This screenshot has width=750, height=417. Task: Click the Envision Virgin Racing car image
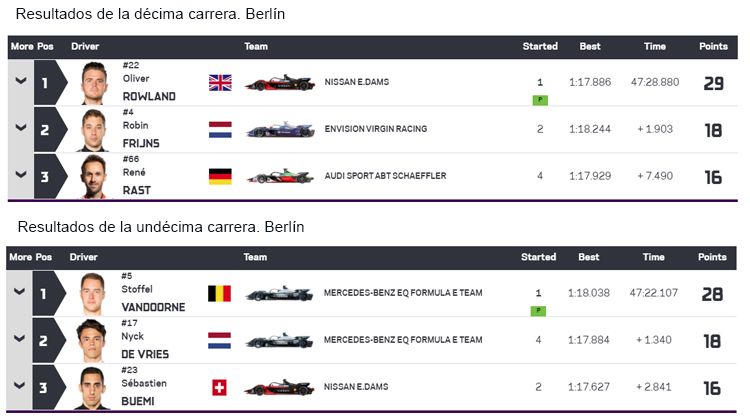click(x=280, y=130)
